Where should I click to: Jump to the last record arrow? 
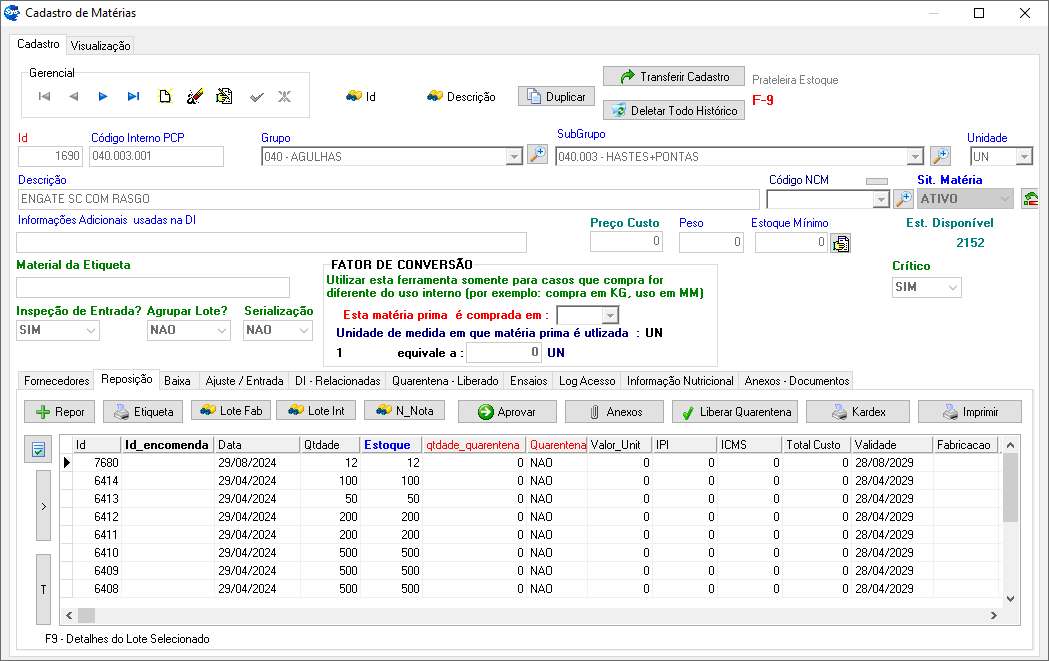point(133,96)
